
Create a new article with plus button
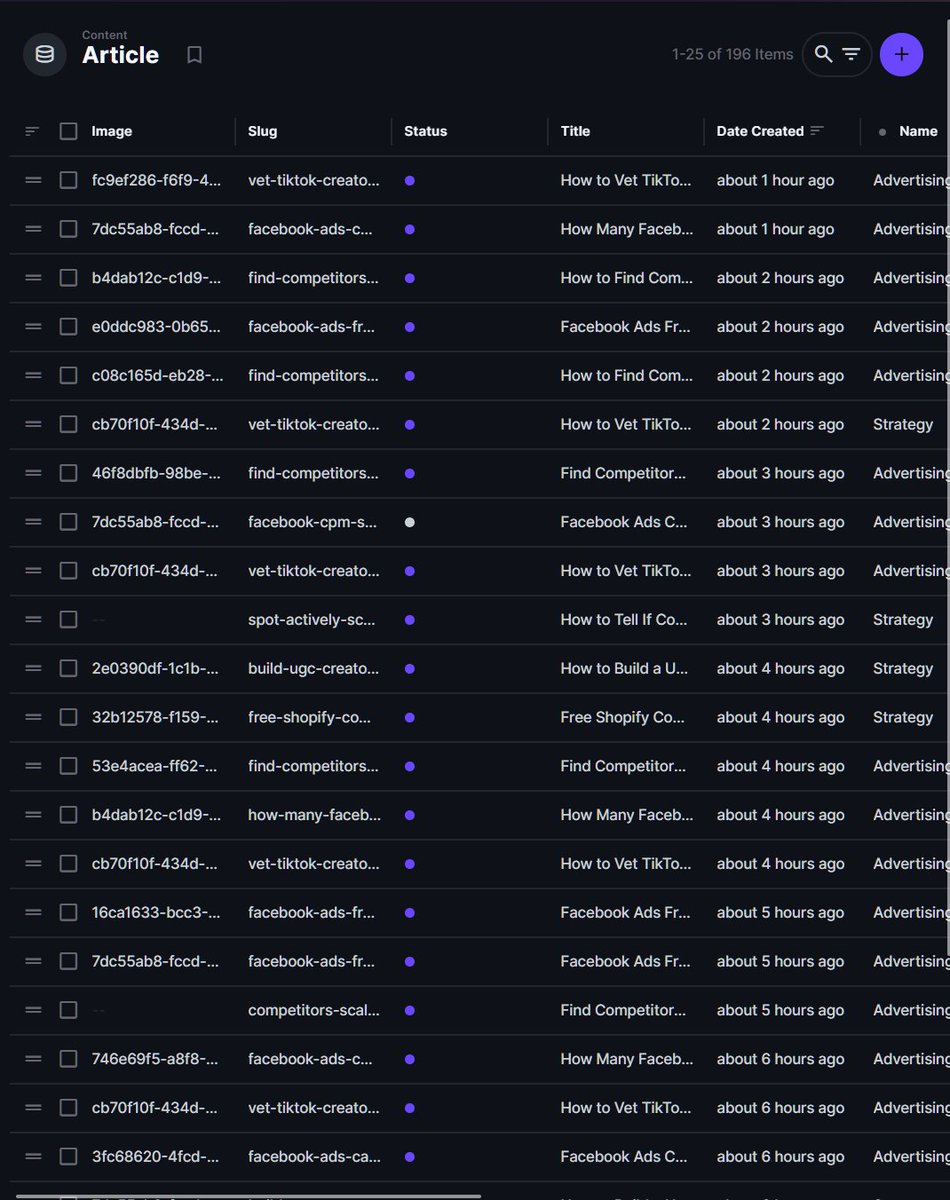pyautogui.click(x=901, y=54)
